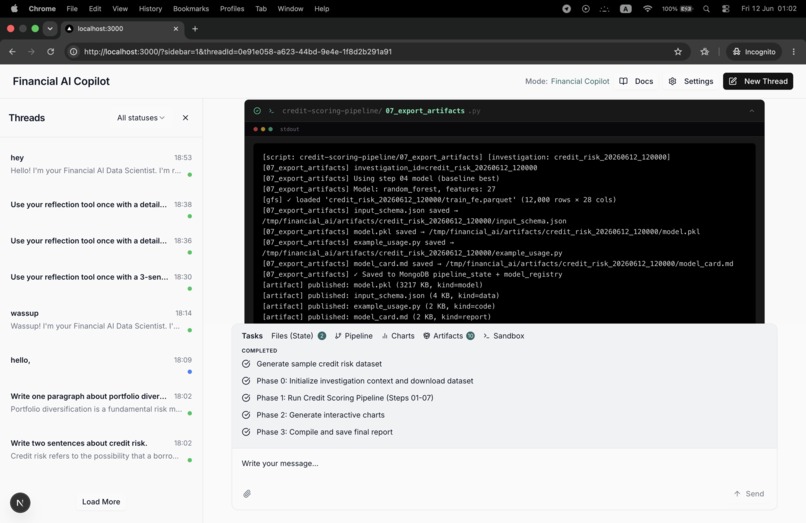Reload the current page
This screenshot has height=523, width=806.
[50, 51]
